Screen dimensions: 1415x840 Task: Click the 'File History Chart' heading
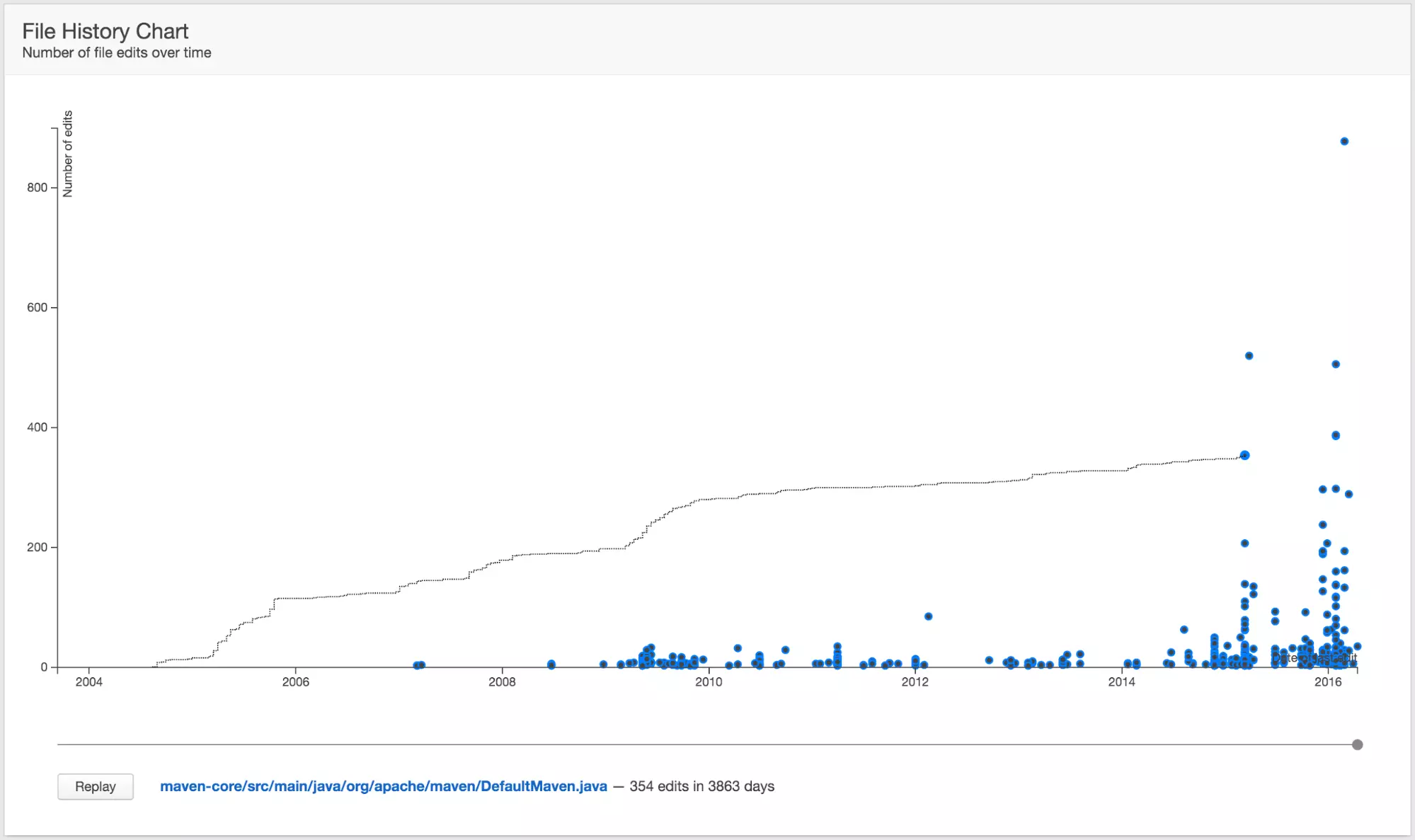click(105, 31)
